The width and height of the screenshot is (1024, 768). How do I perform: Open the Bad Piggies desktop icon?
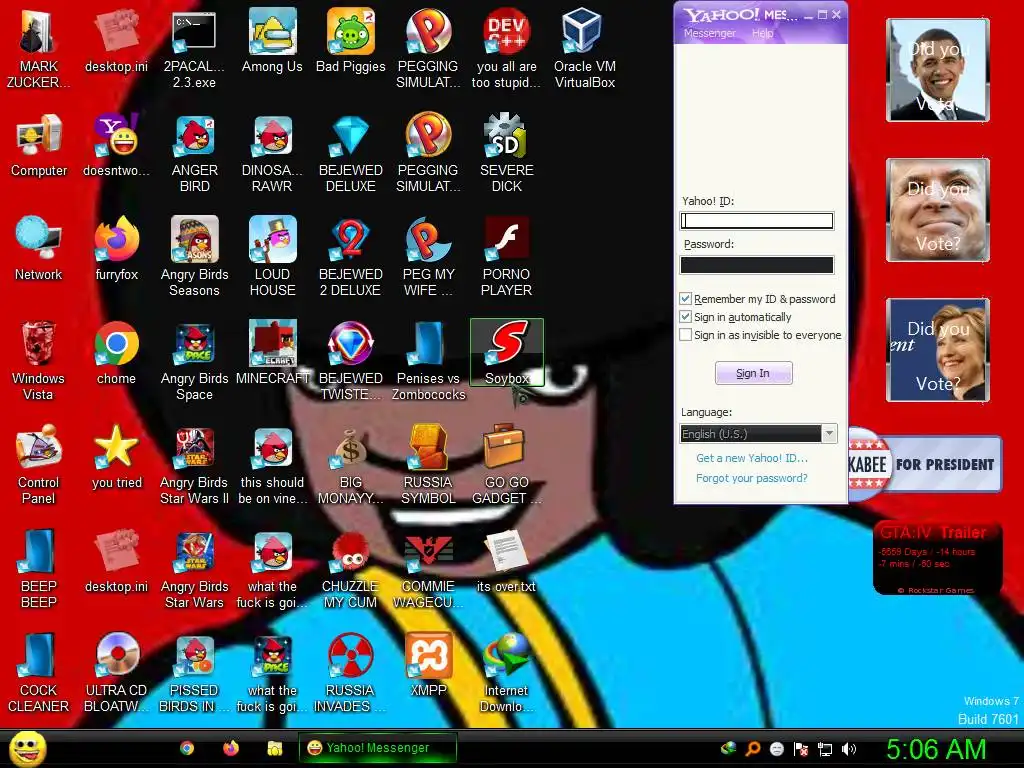(x=351, y=40)
